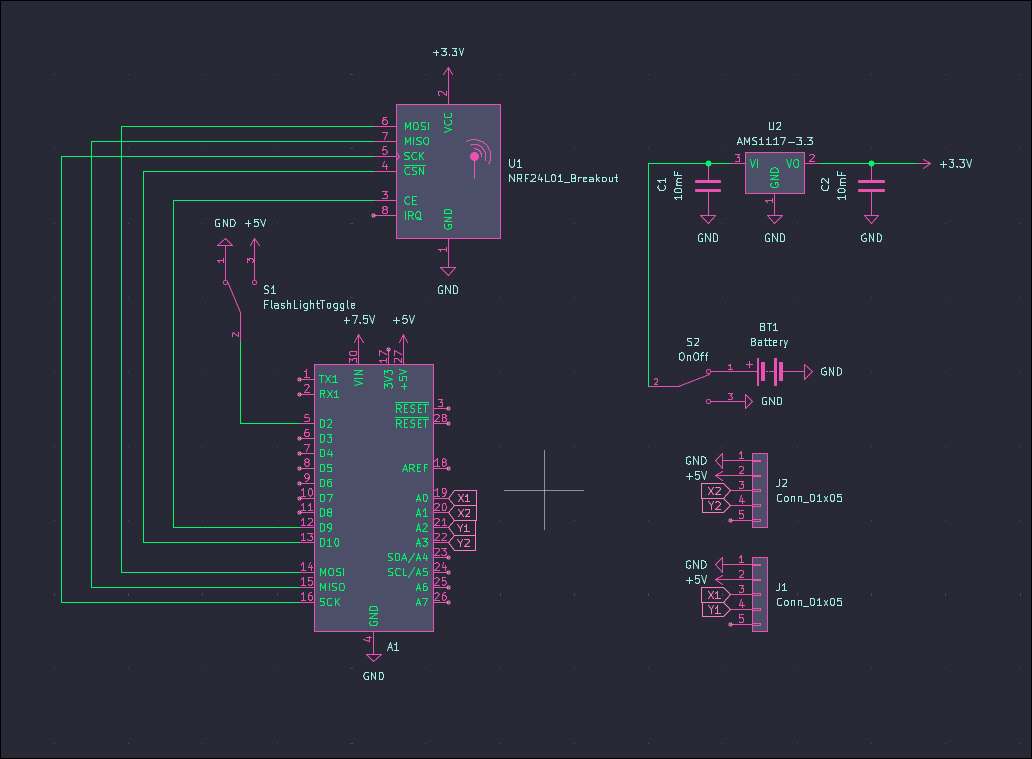This screenshot has width=1032, height=759.
Task: Click the AMS1117-3.3 value text
Action: [775, 142]
